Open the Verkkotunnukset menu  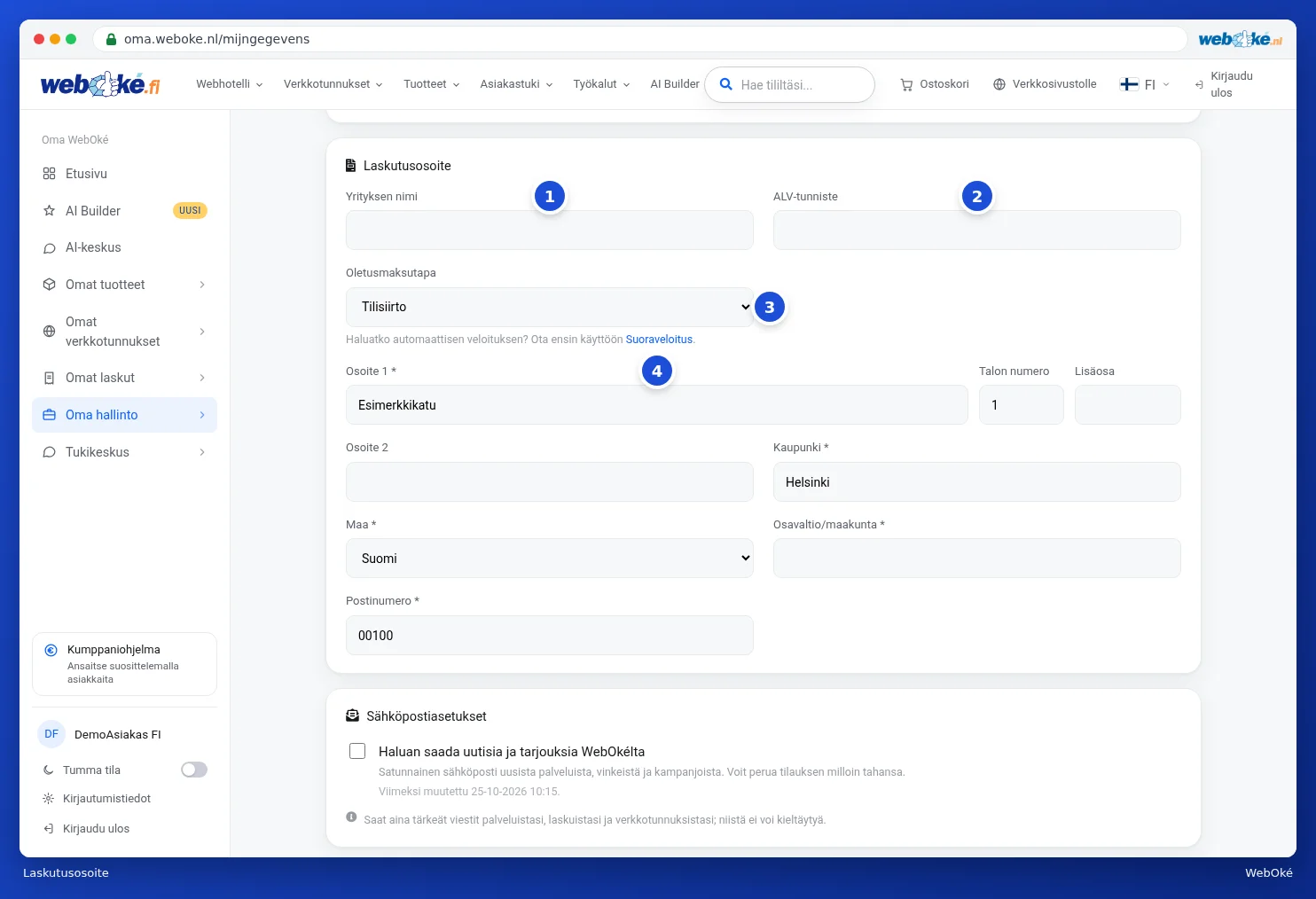point(333,84)
